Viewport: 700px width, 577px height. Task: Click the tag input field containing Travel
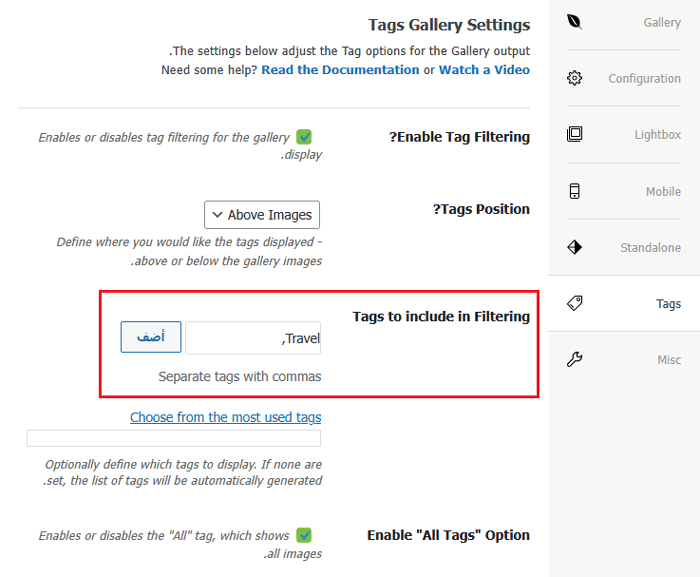(252, 338)
